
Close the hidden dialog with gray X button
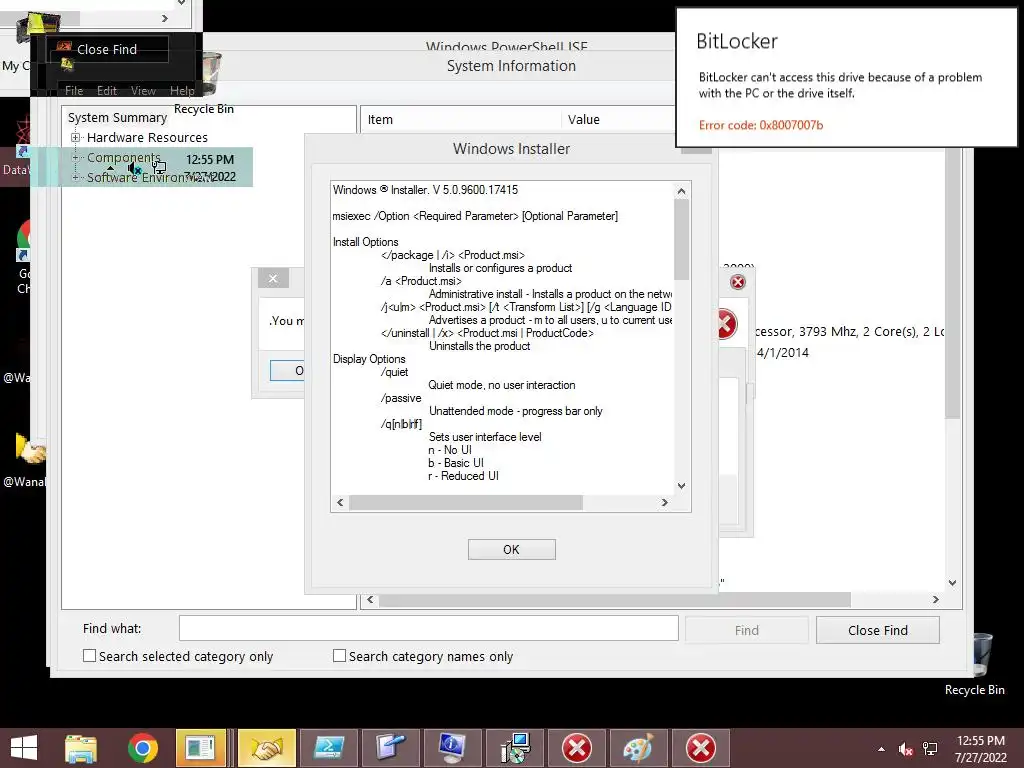point(273,279)
